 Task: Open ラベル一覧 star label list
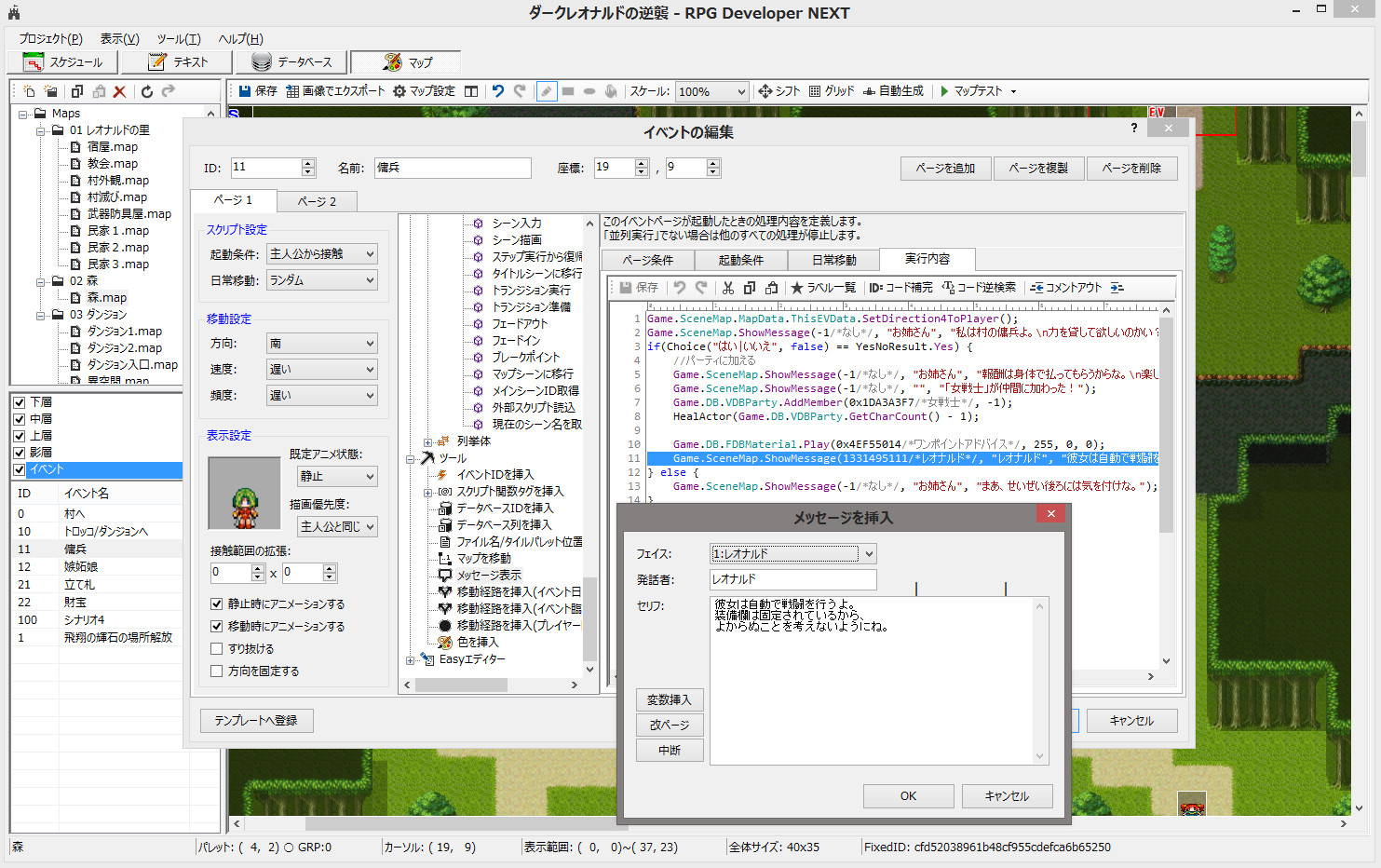click(x=823, y=288)
